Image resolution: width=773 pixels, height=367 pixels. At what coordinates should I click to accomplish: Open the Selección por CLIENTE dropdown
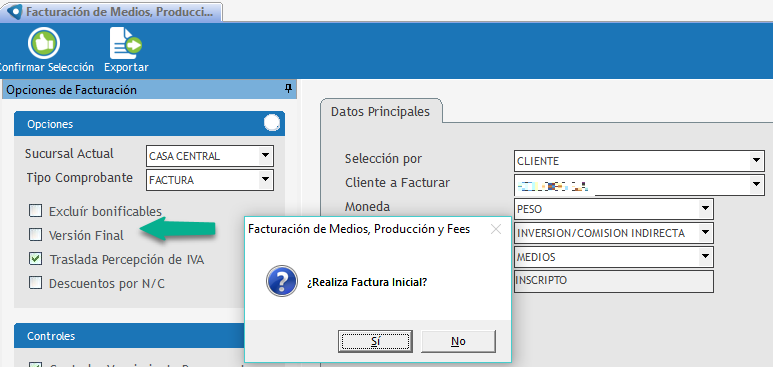click(756, 161)
